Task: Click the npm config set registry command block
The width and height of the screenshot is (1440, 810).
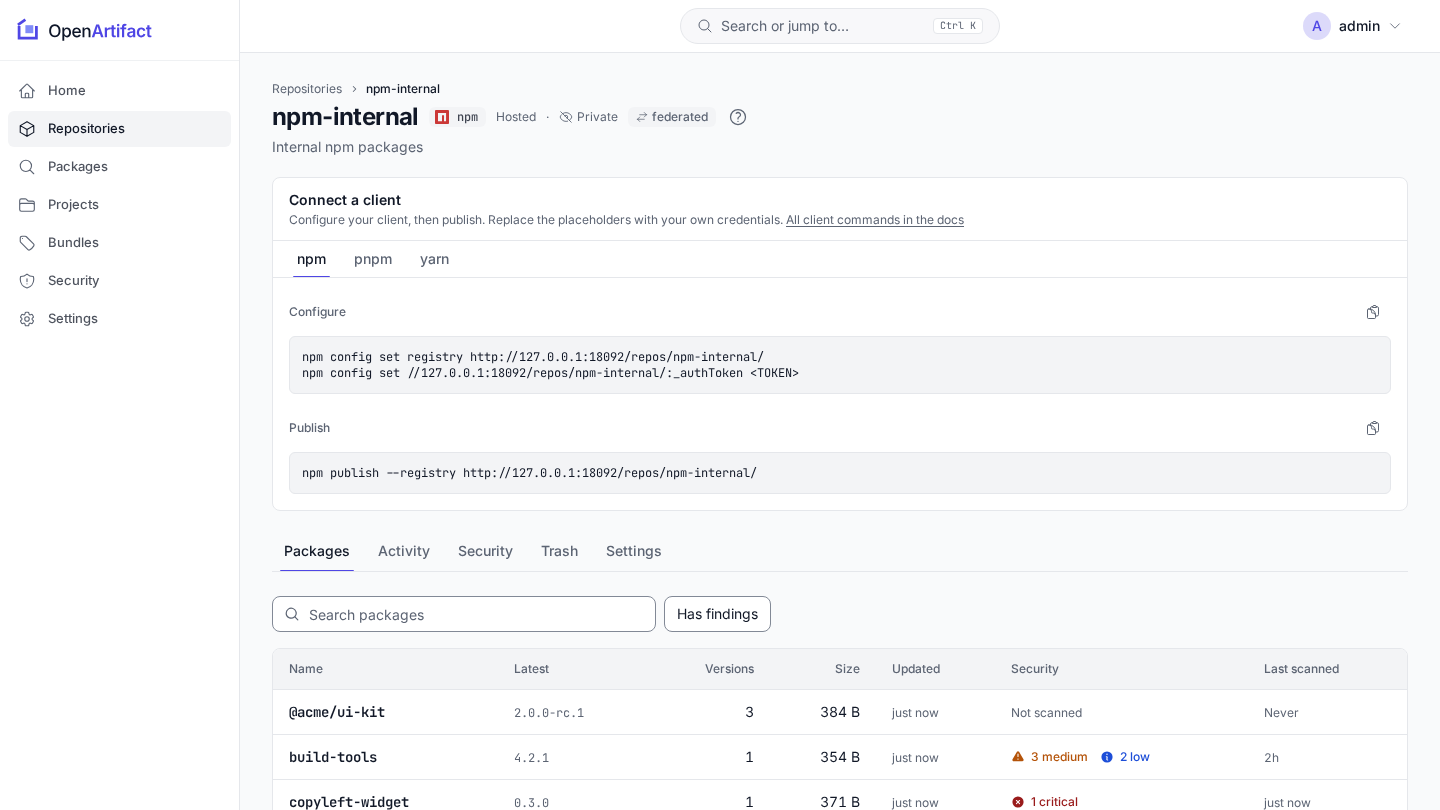Action: [840, 365]
